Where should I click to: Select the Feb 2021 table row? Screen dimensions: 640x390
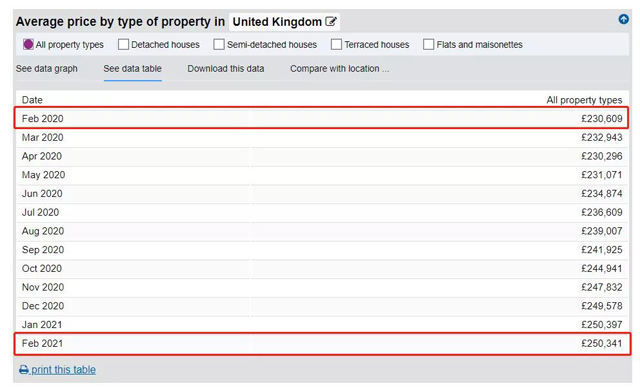pos(322,343)
